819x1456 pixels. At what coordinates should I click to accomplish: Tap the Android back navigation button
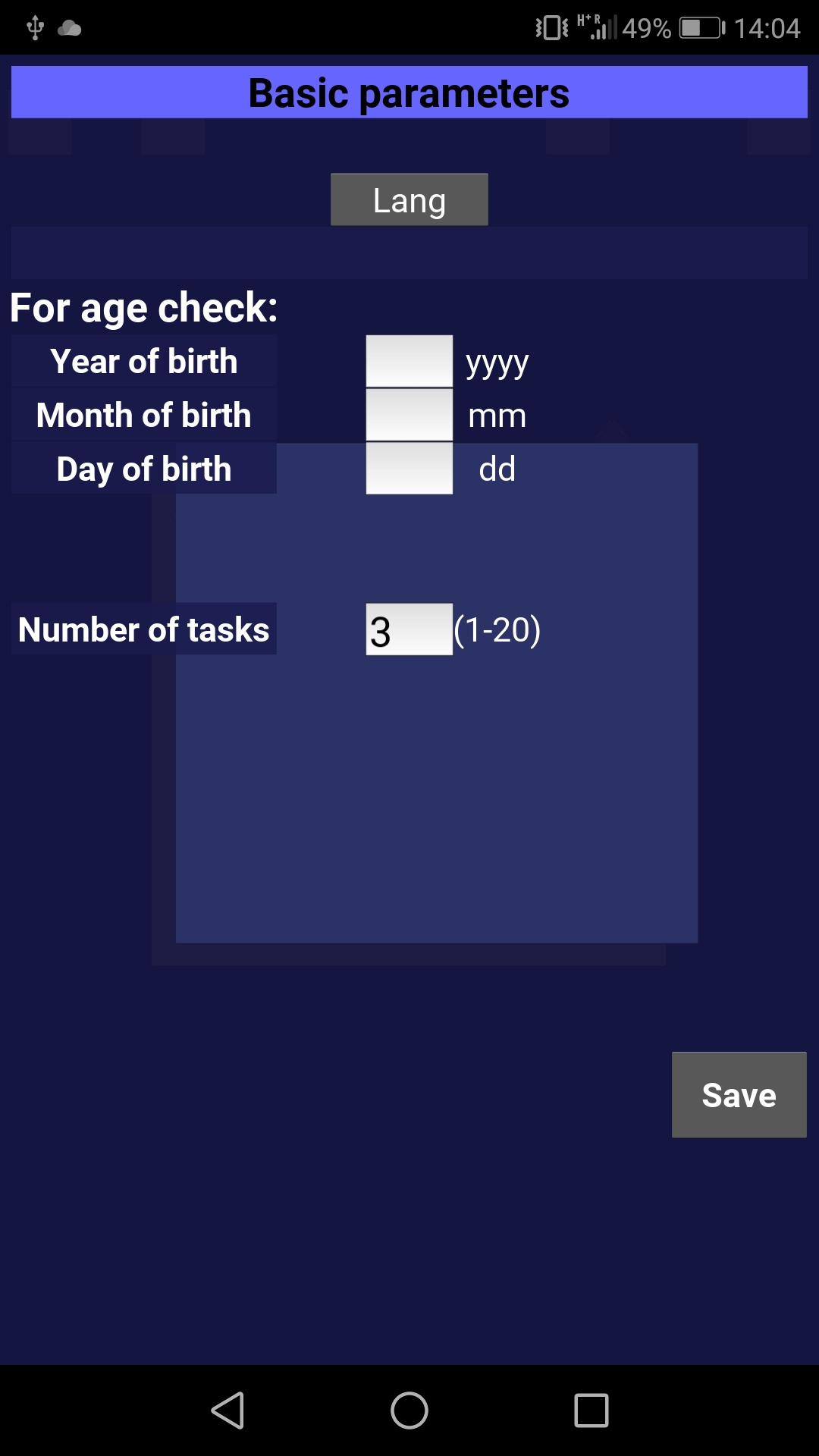tap(227, 1410)
